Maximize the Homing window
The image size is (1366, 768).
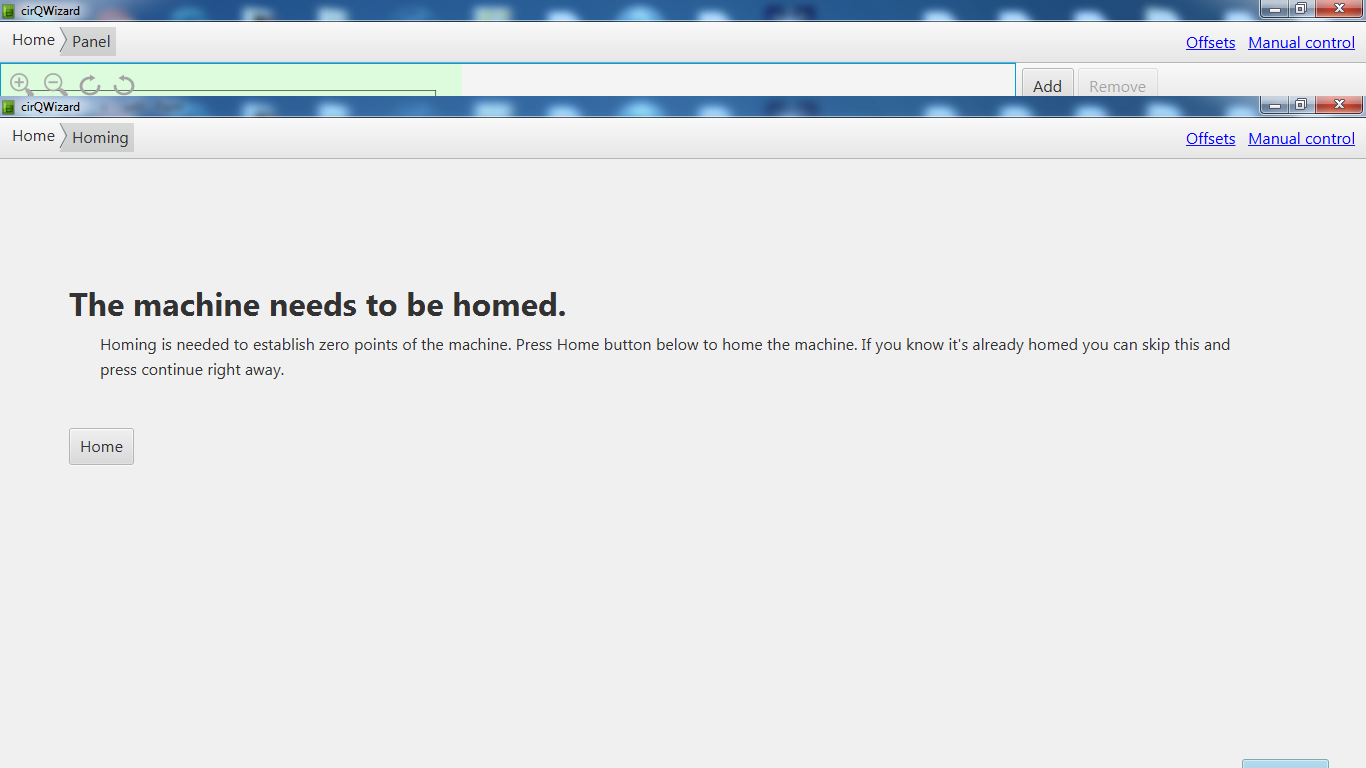(1301, 105)
